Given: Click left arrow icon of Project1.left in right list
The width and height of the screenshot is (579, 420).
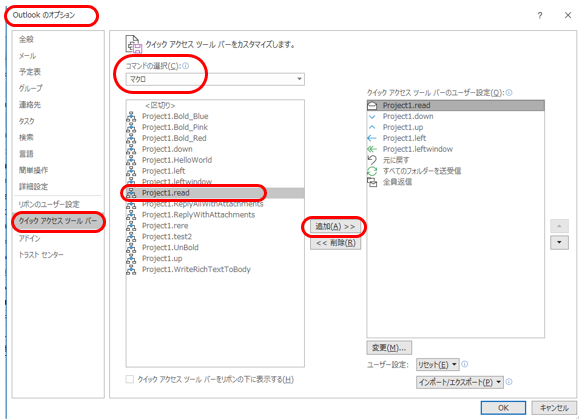Looking at the screenshot, I should (372, 139).
